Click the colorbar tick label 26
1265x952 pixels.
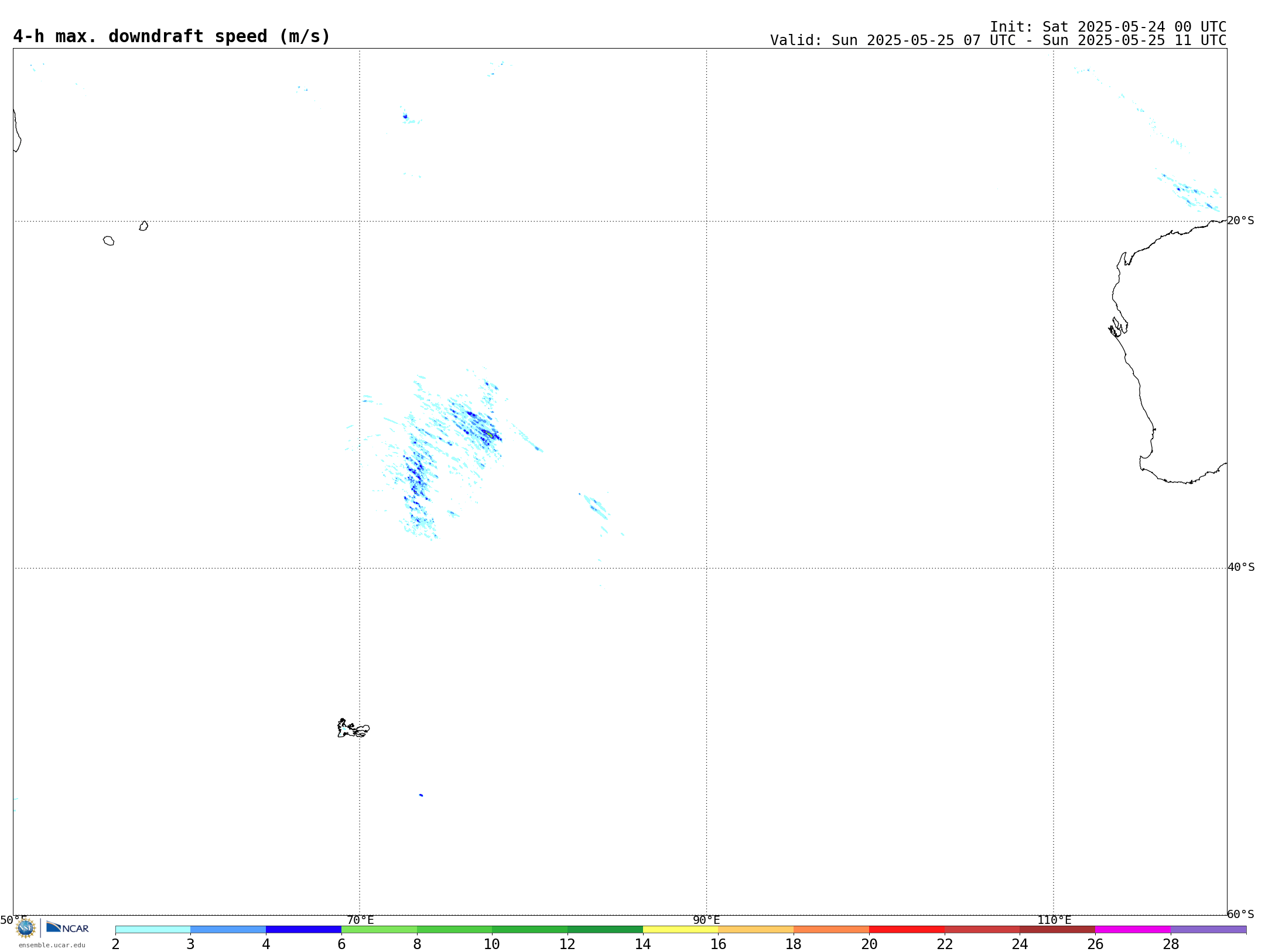(1095, 944)
